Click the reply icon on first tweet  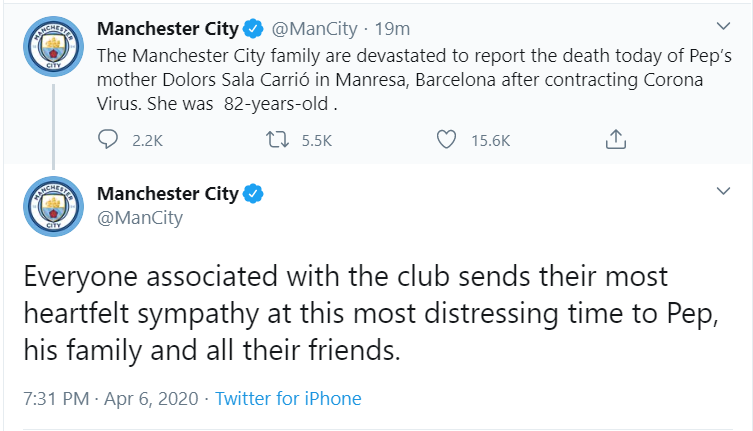click(x=108, y=141)
